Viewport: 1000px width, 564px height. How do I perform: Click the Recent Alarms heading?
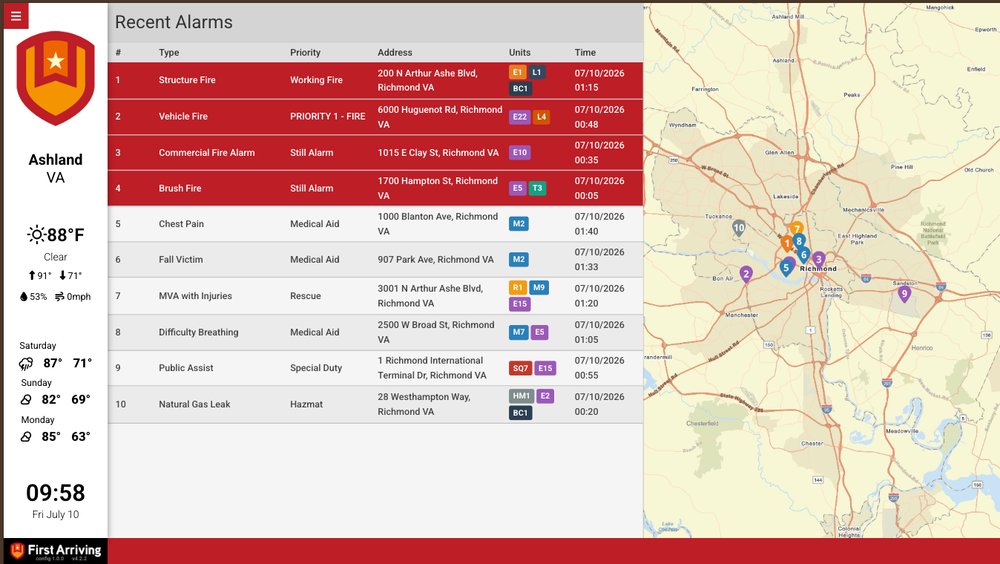coord(173,22)
